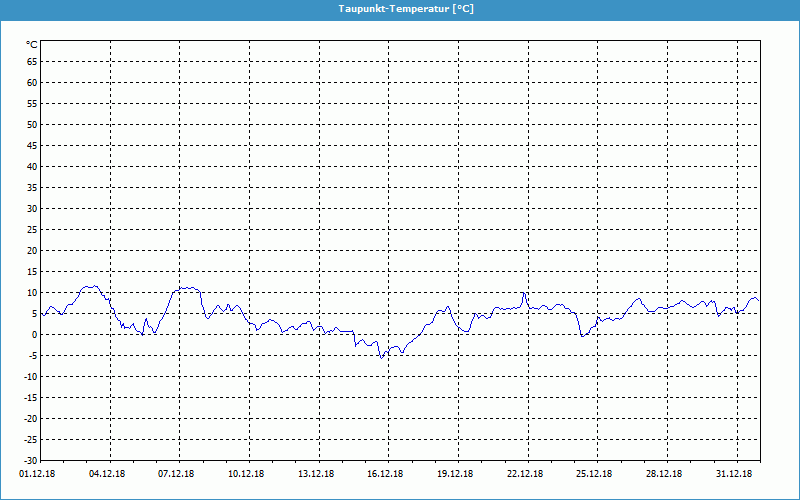Select the 16.12.18 date marker
Viewport: 800px width, 500px height.
385,474
